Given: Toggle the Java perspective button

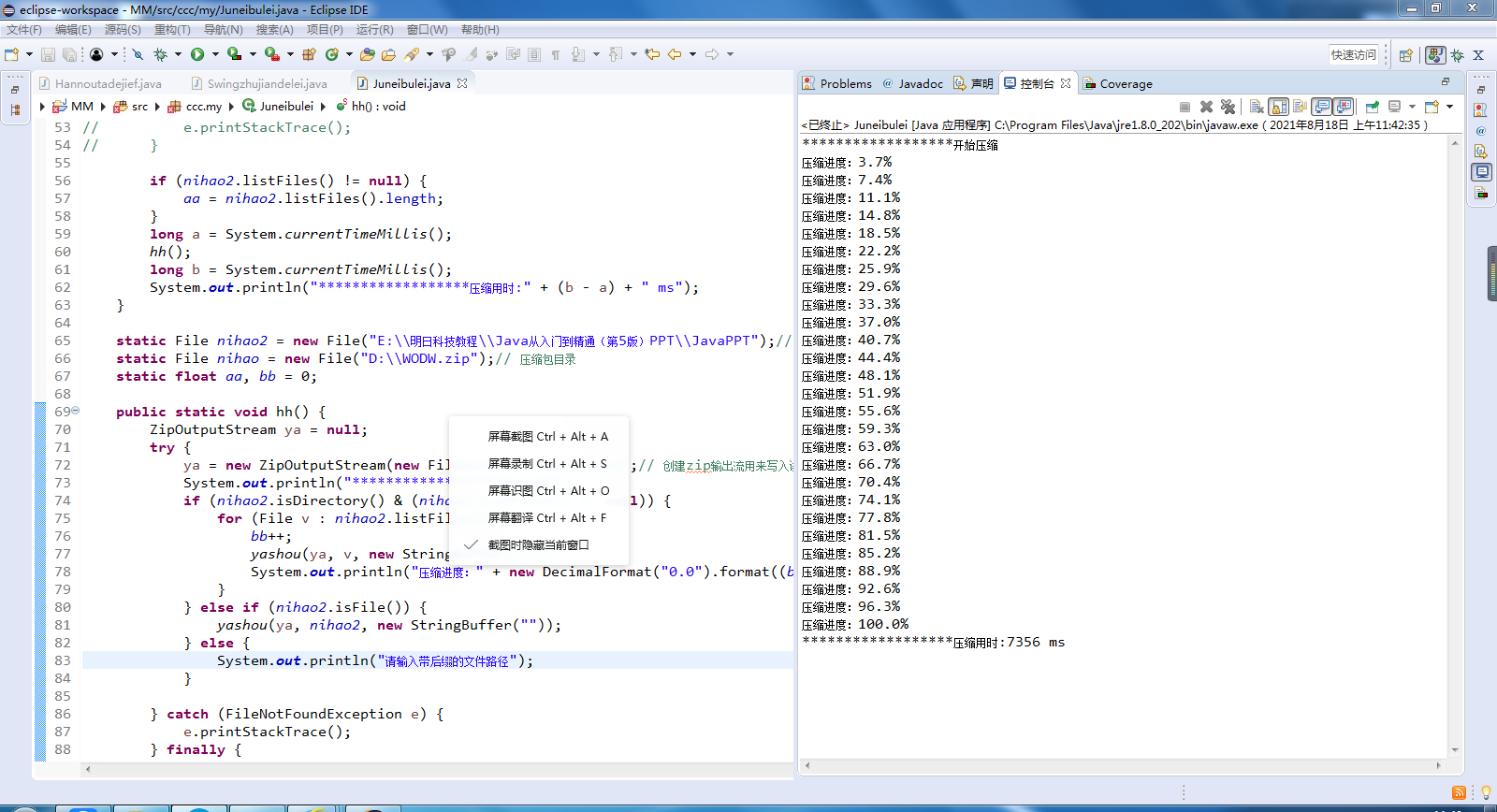Looking at the screenshot, I should [1435, 55].
